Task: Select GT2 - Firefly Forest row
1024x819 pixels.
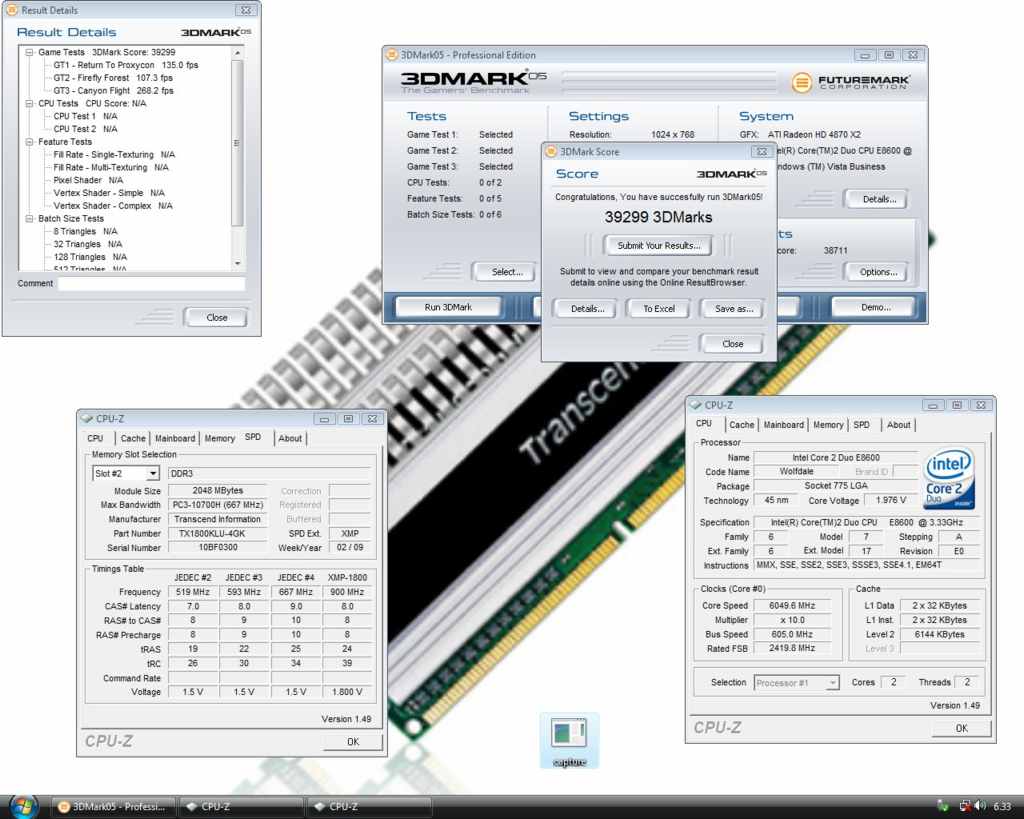Action: pos(113,78)
